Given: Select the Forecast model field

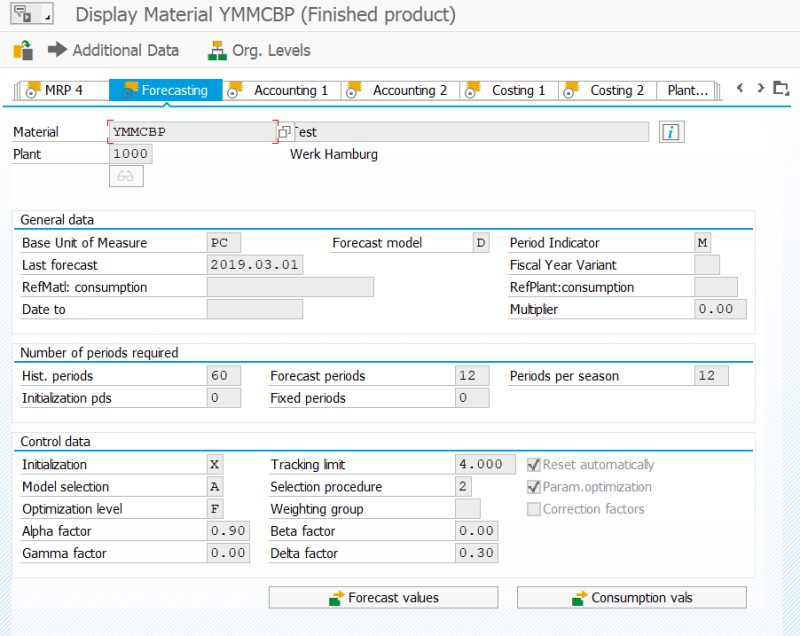Looking at the screenshot, I should (481, 243).
